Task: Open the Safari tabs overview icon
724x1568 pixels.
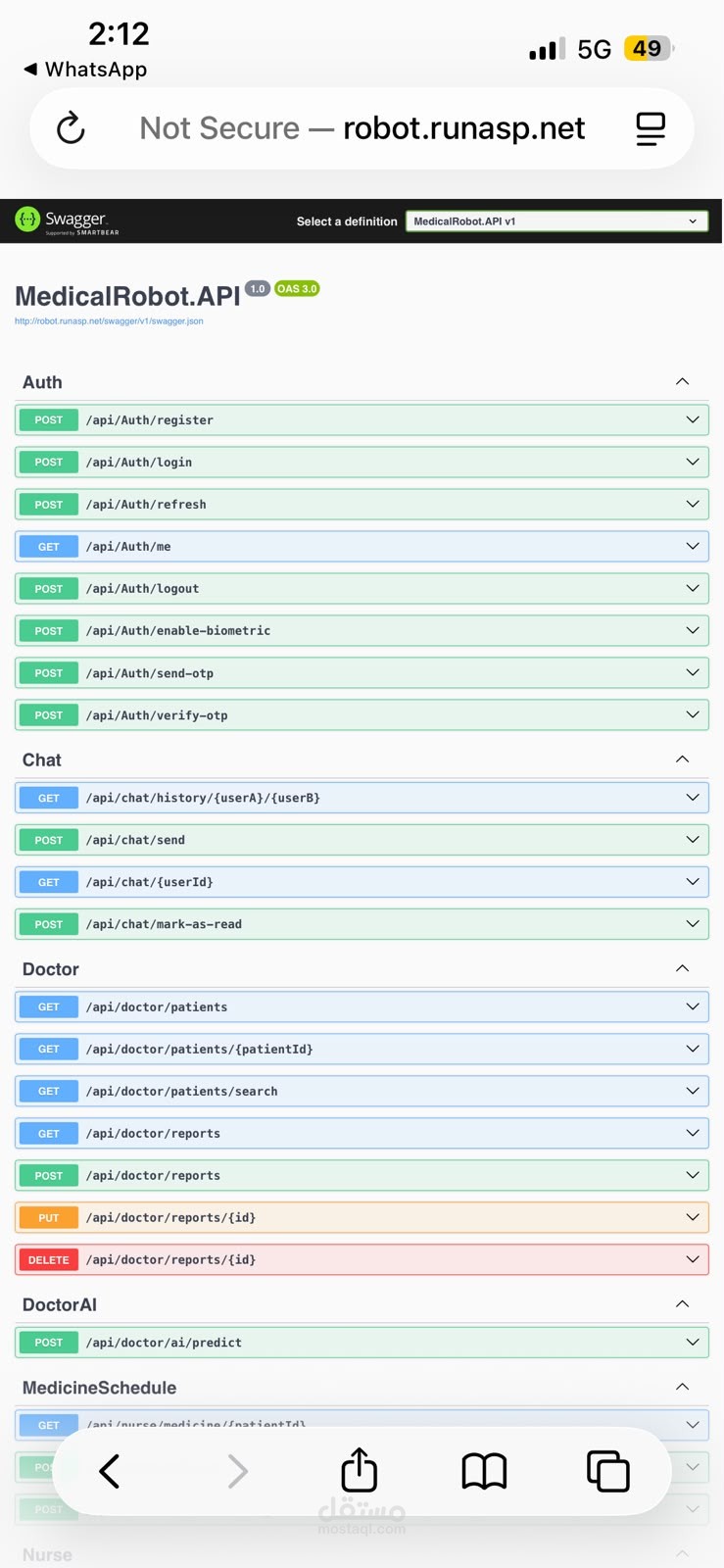Action: [607, 1471]
